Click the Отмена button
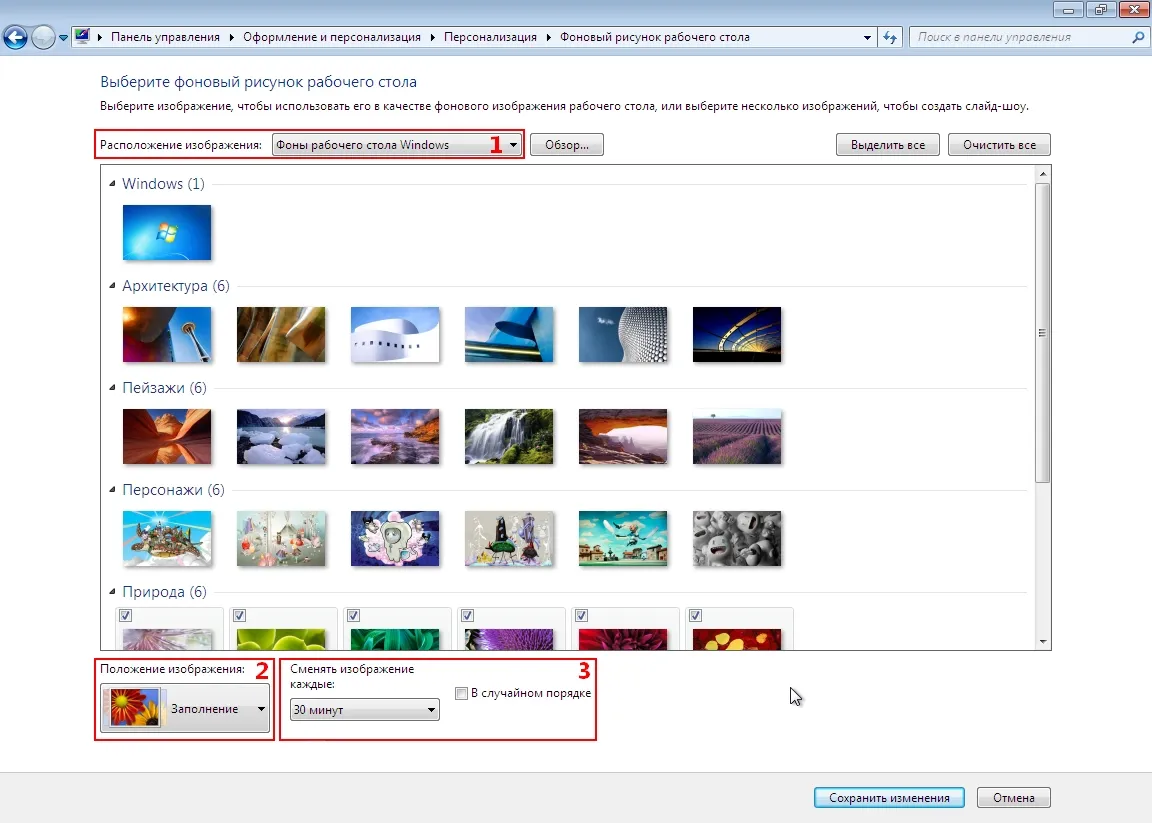 point(1014,798)
